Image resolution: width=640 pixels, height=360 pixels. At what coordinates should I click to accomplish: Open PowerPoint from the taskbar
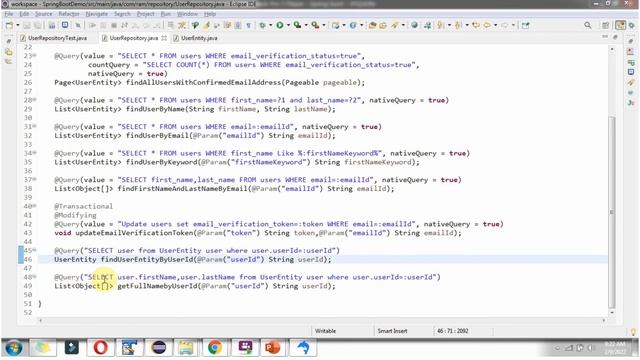pyautogui.click(x=273, y=348)
